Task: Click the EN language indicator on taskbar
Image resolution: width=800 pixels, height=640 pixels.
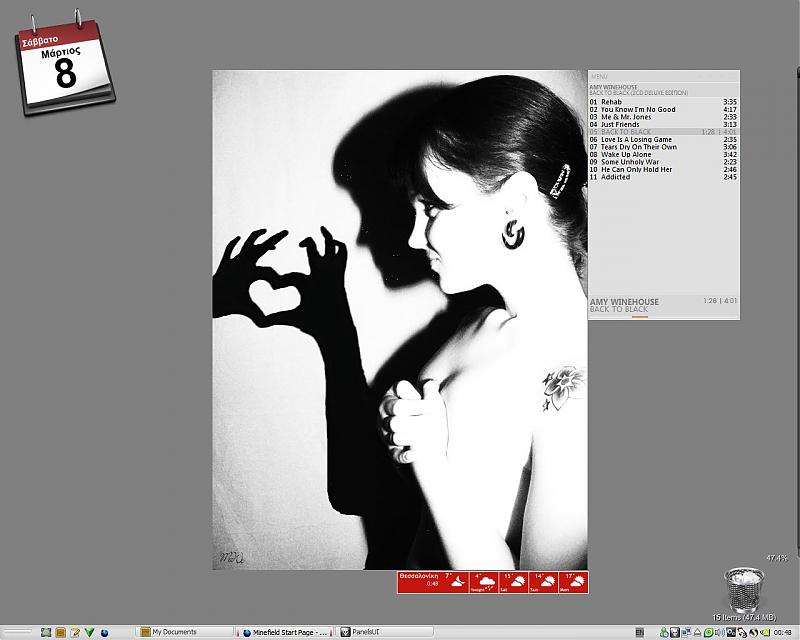Action: click(x=640, y=633)
